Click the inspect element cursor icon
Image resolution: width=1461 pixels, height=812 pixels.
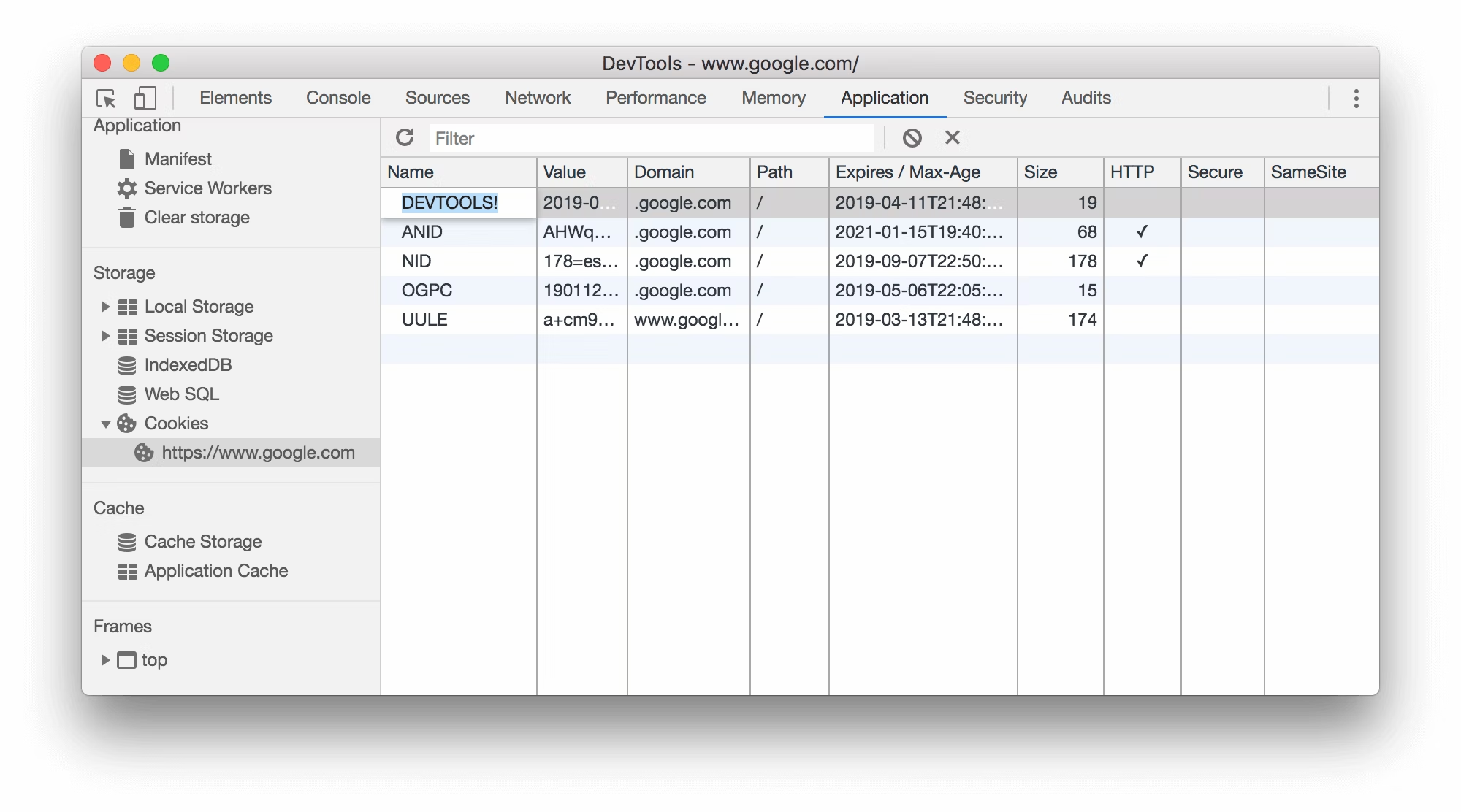click(106, 98)
